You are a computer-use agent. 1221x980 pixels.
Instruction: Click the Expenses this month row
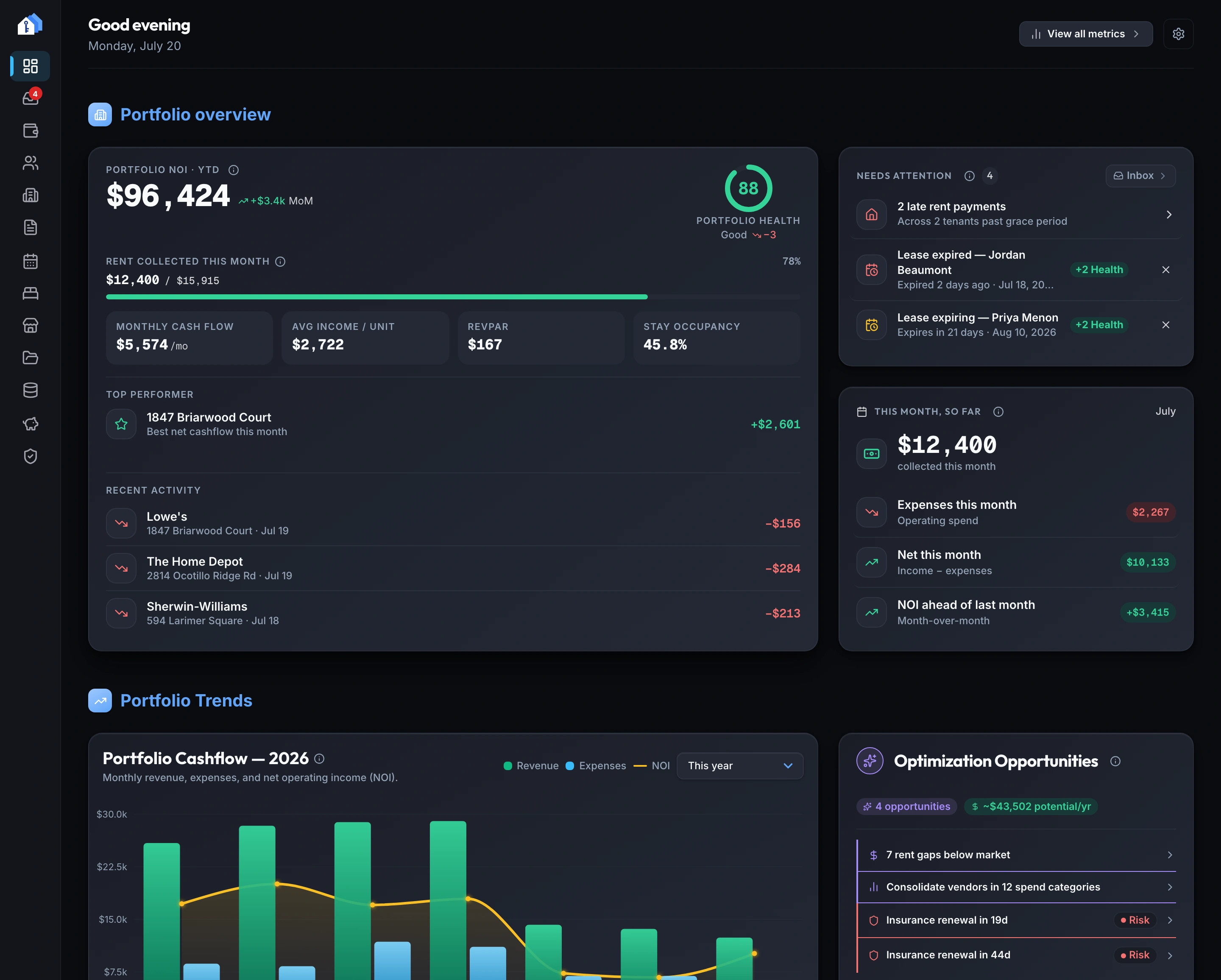[x=1016, y=512]
